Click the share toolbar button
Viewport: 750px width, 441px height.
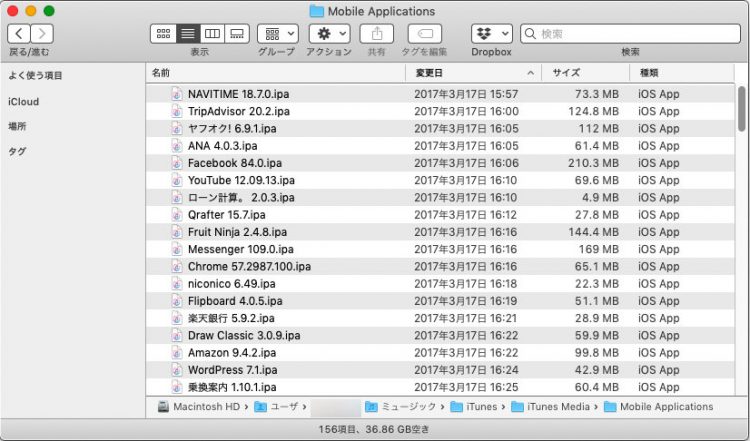point(377,34)
